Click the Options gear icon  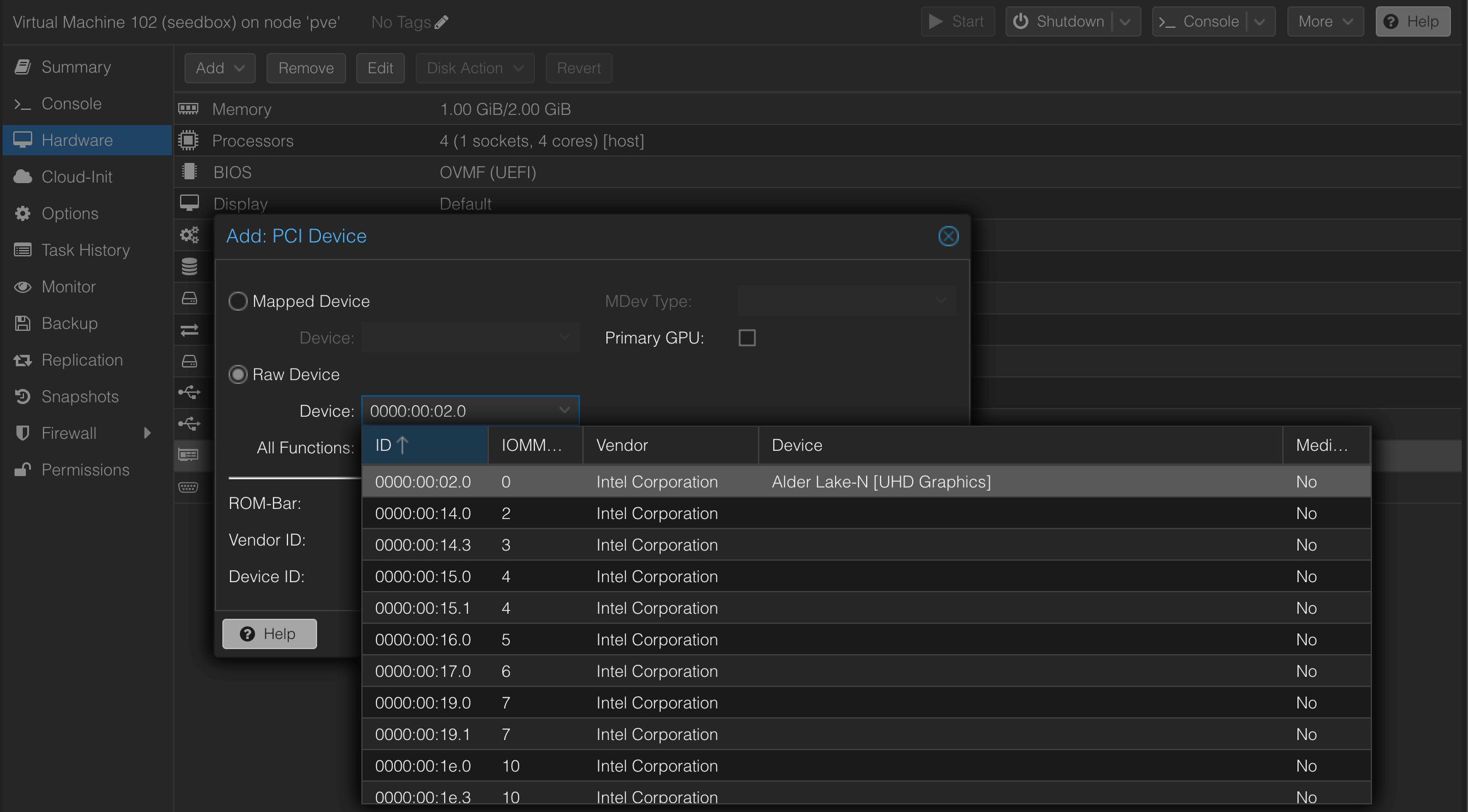click(x=23, y=213)
